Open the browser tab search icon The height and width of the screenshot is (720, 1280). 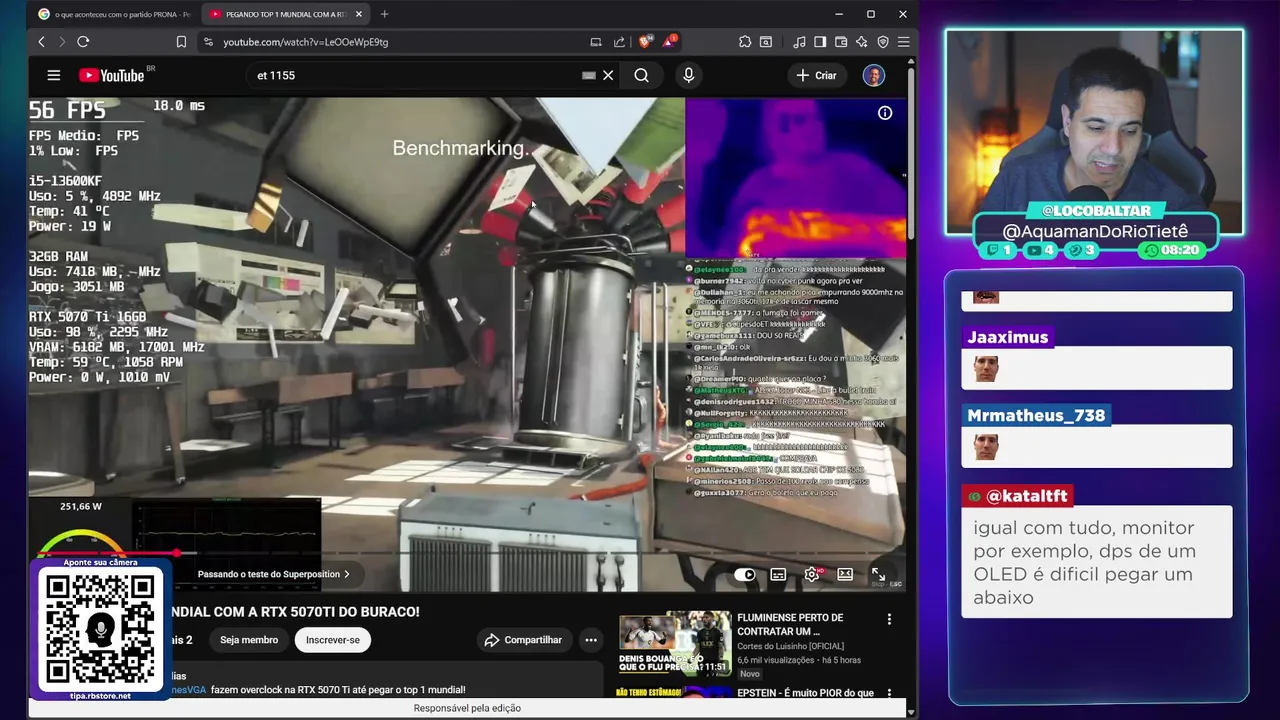766,42
